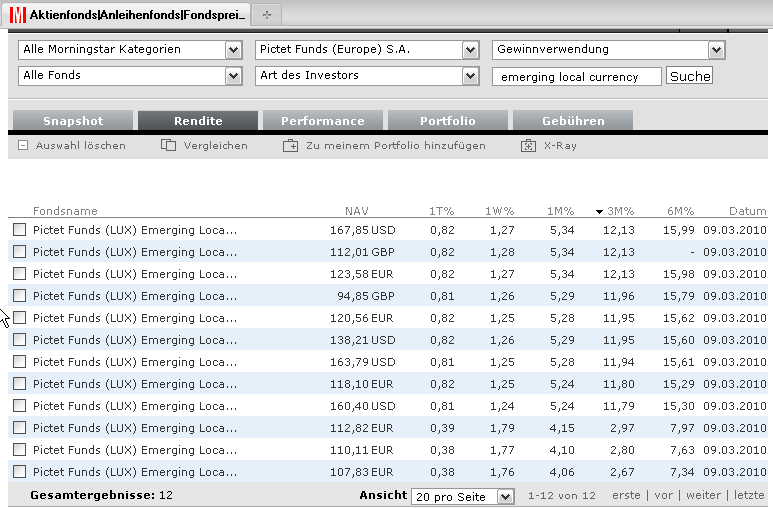Click the Auswahl löschen link

(x=80, y=145)
